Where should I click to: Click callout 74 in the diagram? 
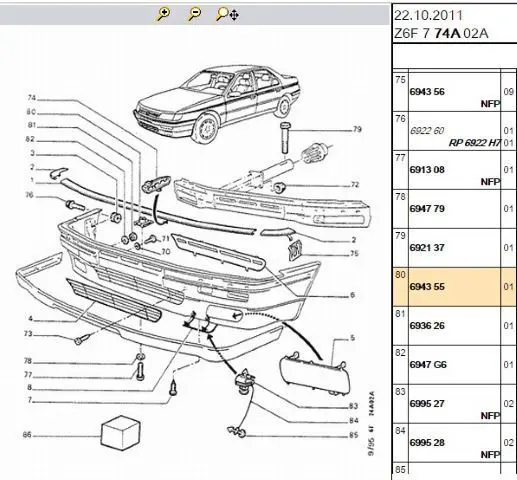pos(32,98)
